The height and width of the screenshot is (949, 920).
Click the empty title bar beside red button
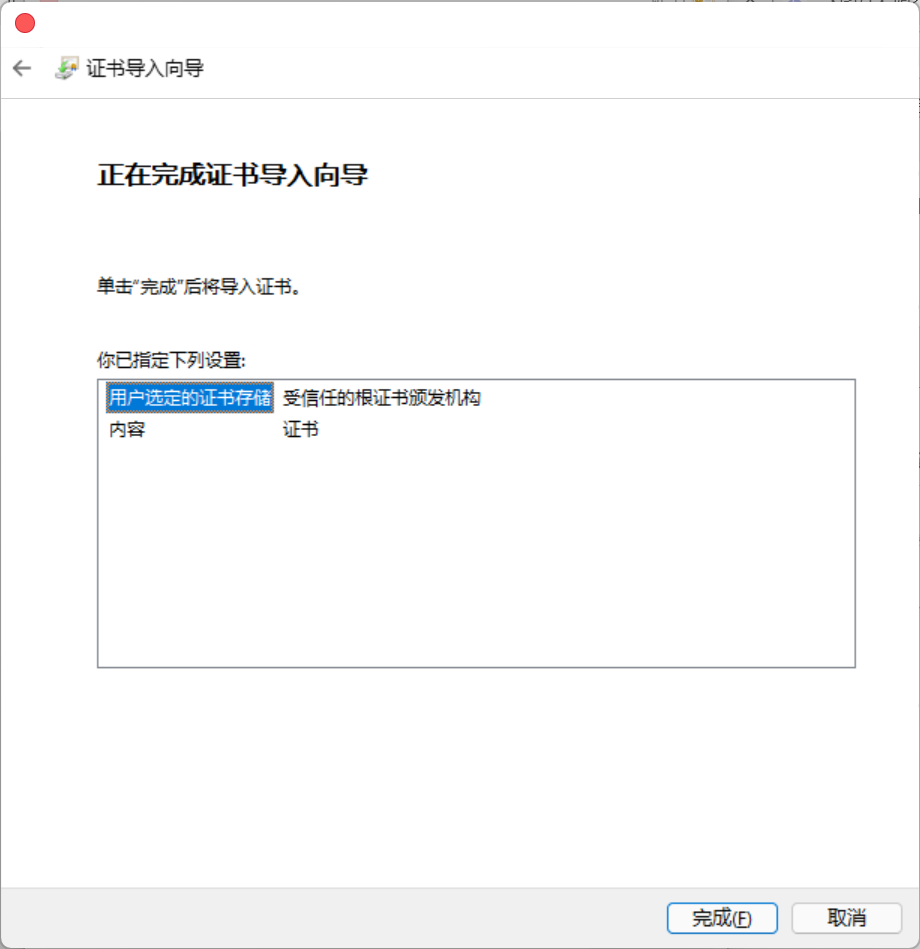pyautogui.click(x=472, y=24)
